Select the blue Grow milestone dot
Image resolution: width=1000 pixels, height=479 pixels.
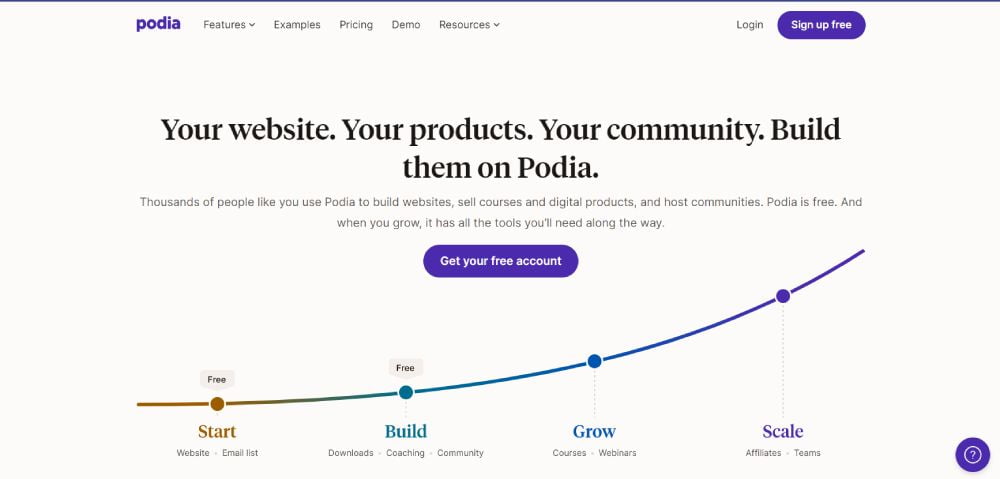(594, 361)
